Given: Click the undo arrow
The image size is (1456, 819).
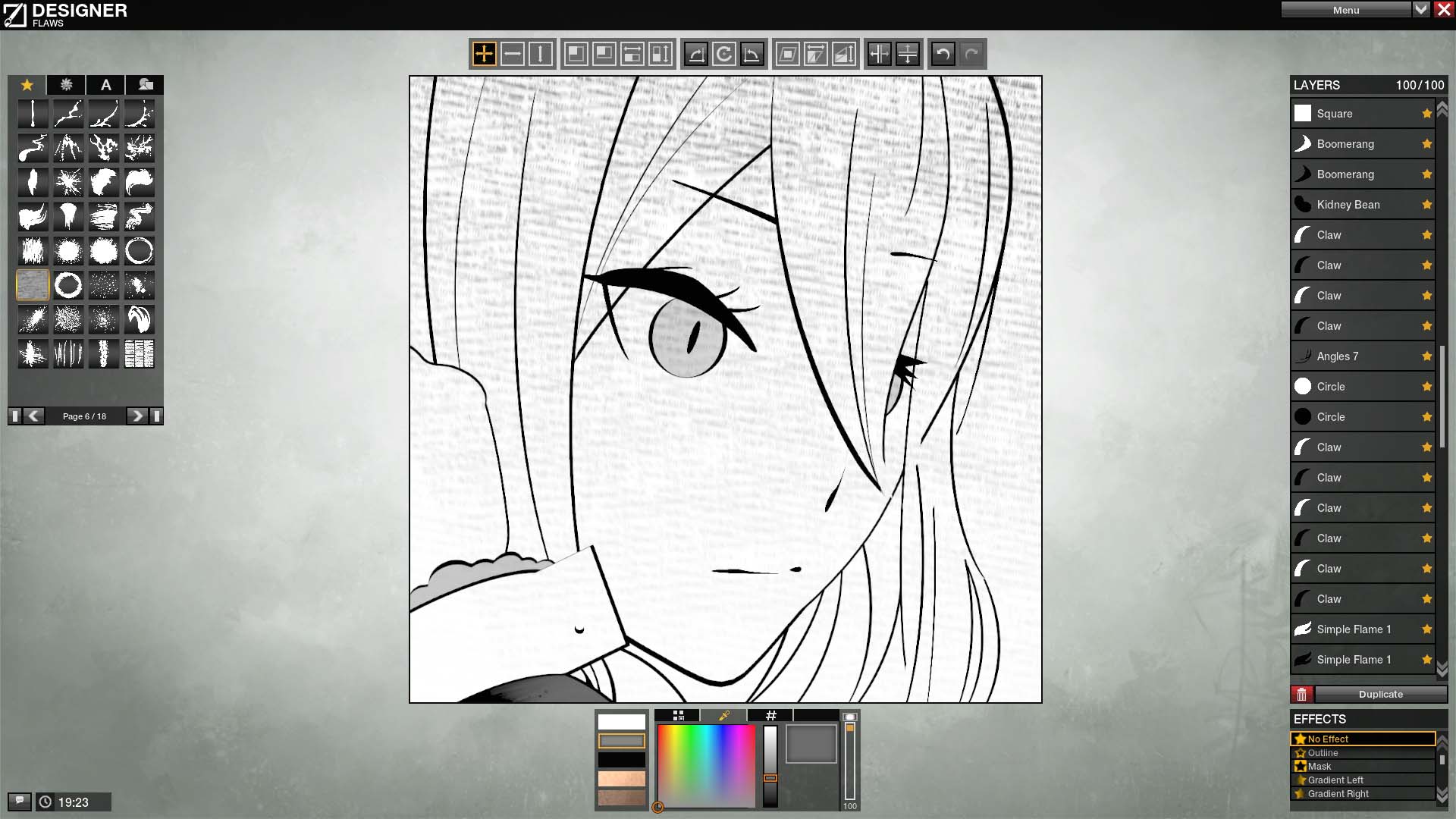Looking at the screenshot, I should [943, 54].
